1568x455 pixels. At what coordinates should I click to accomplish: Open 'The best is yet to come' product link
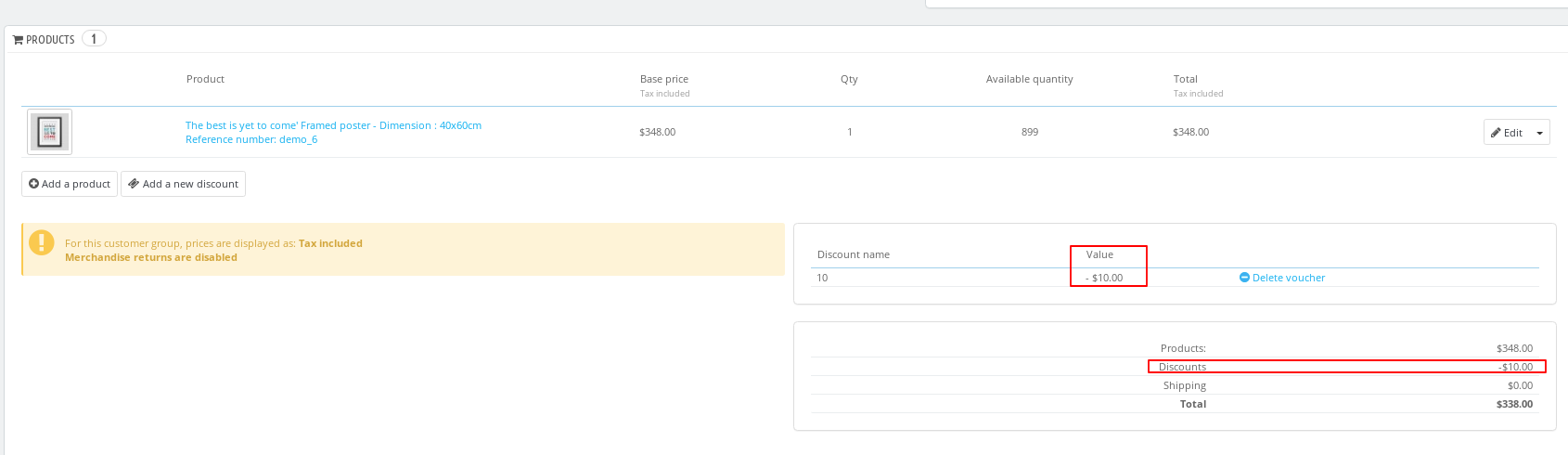(333, 125)
